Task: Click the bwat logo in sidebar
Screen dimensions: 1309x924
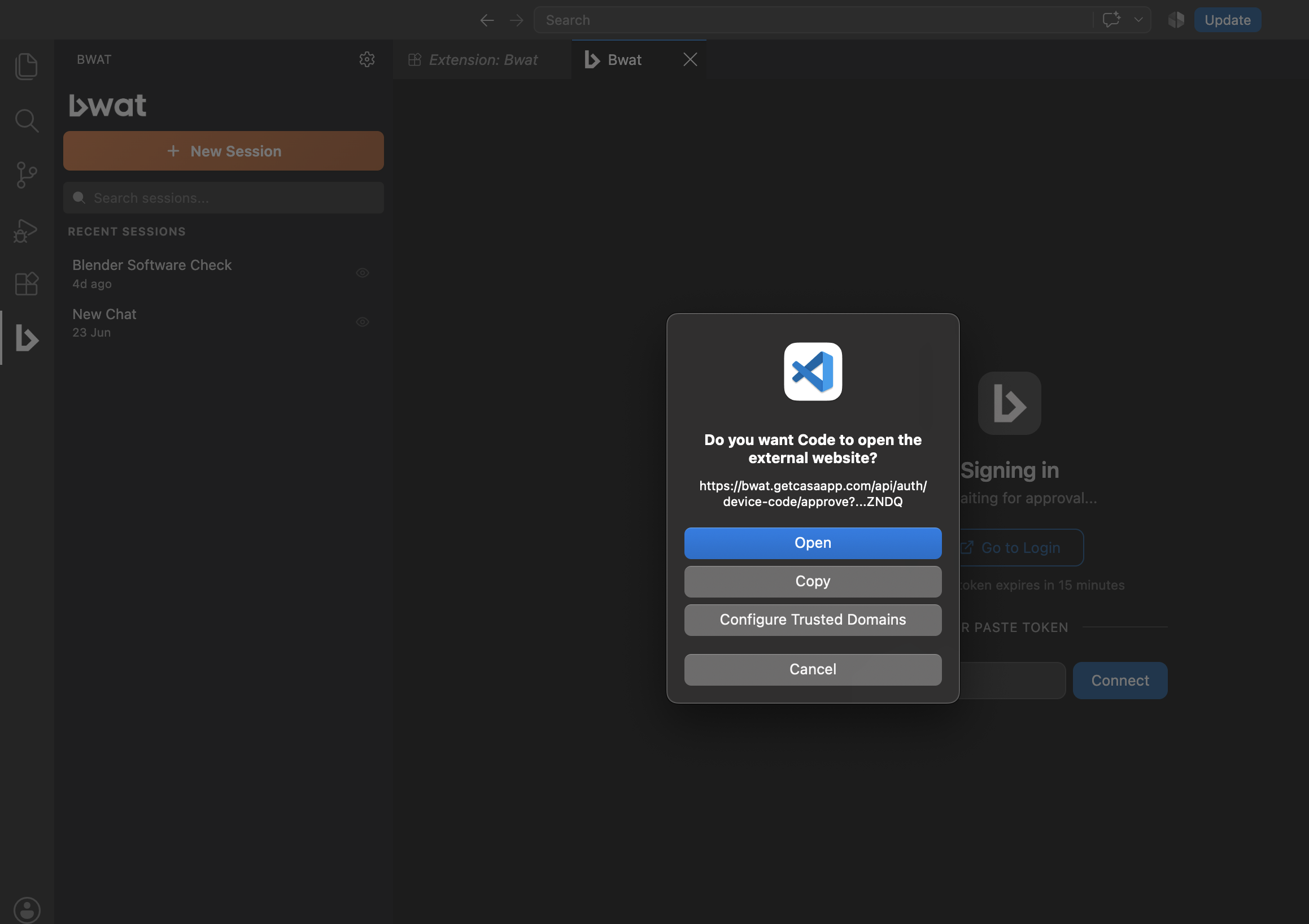Action: click(107, 106)
